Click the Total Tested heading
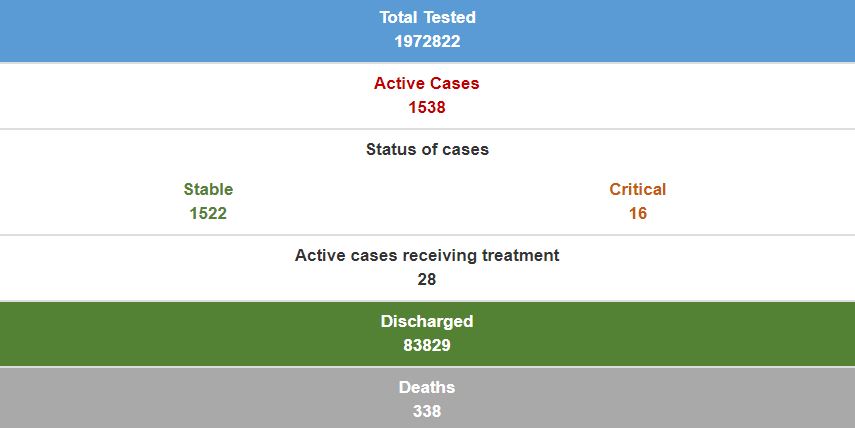This screenshot has width=855, height=428. (x=427, y=17)
